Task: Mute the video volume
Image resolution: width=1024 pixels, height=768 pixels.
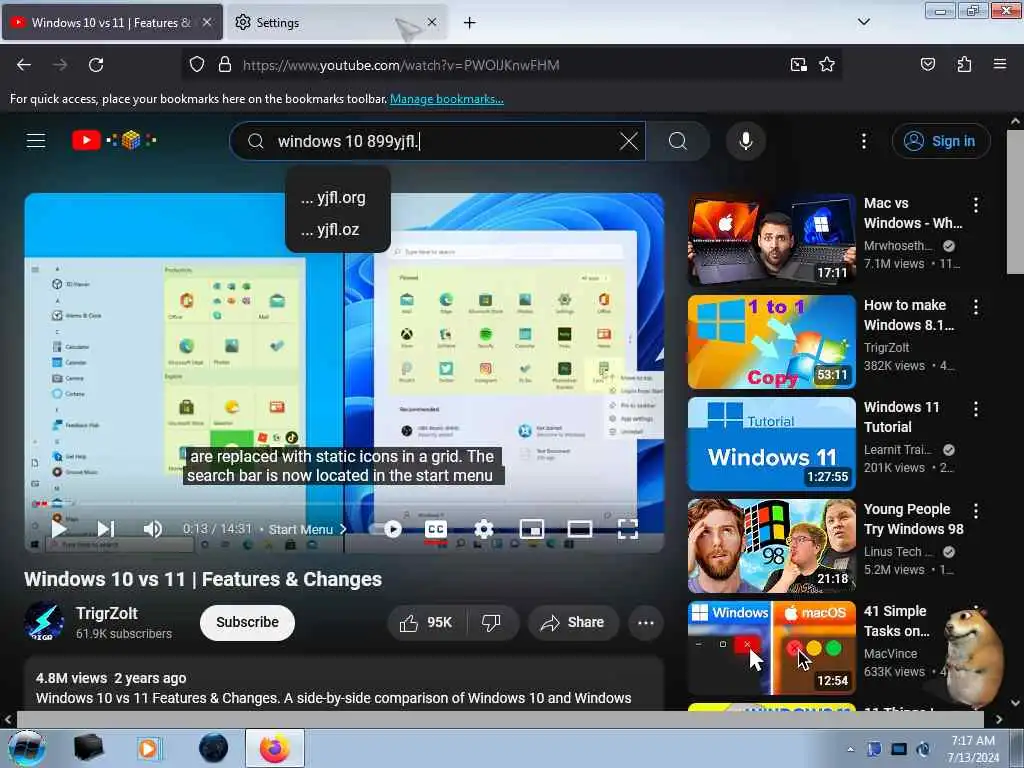Action: [153, 529]
